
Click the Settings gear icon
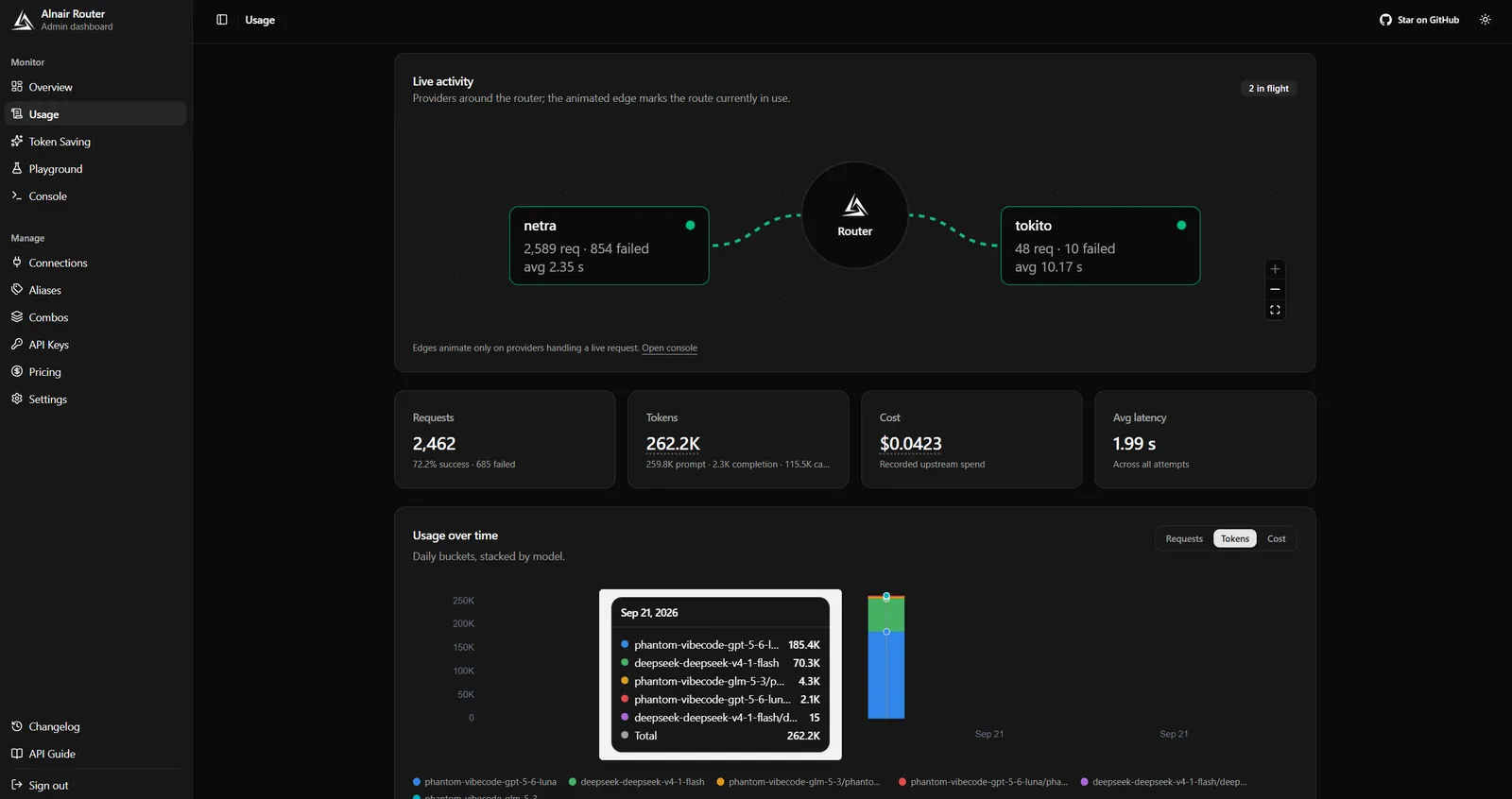click(x=17, y=399)
